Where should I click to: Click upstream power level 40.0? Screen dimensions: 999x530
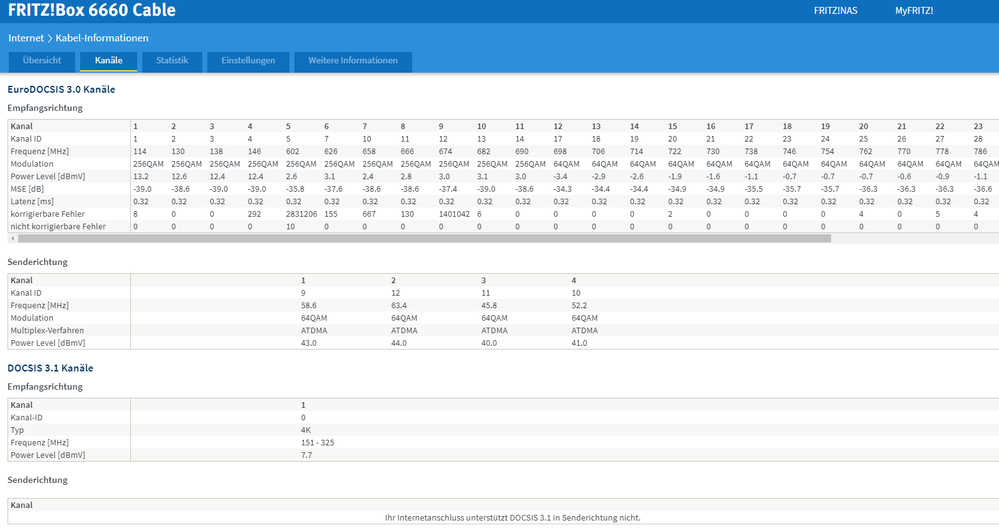click(x=489, y=343)
